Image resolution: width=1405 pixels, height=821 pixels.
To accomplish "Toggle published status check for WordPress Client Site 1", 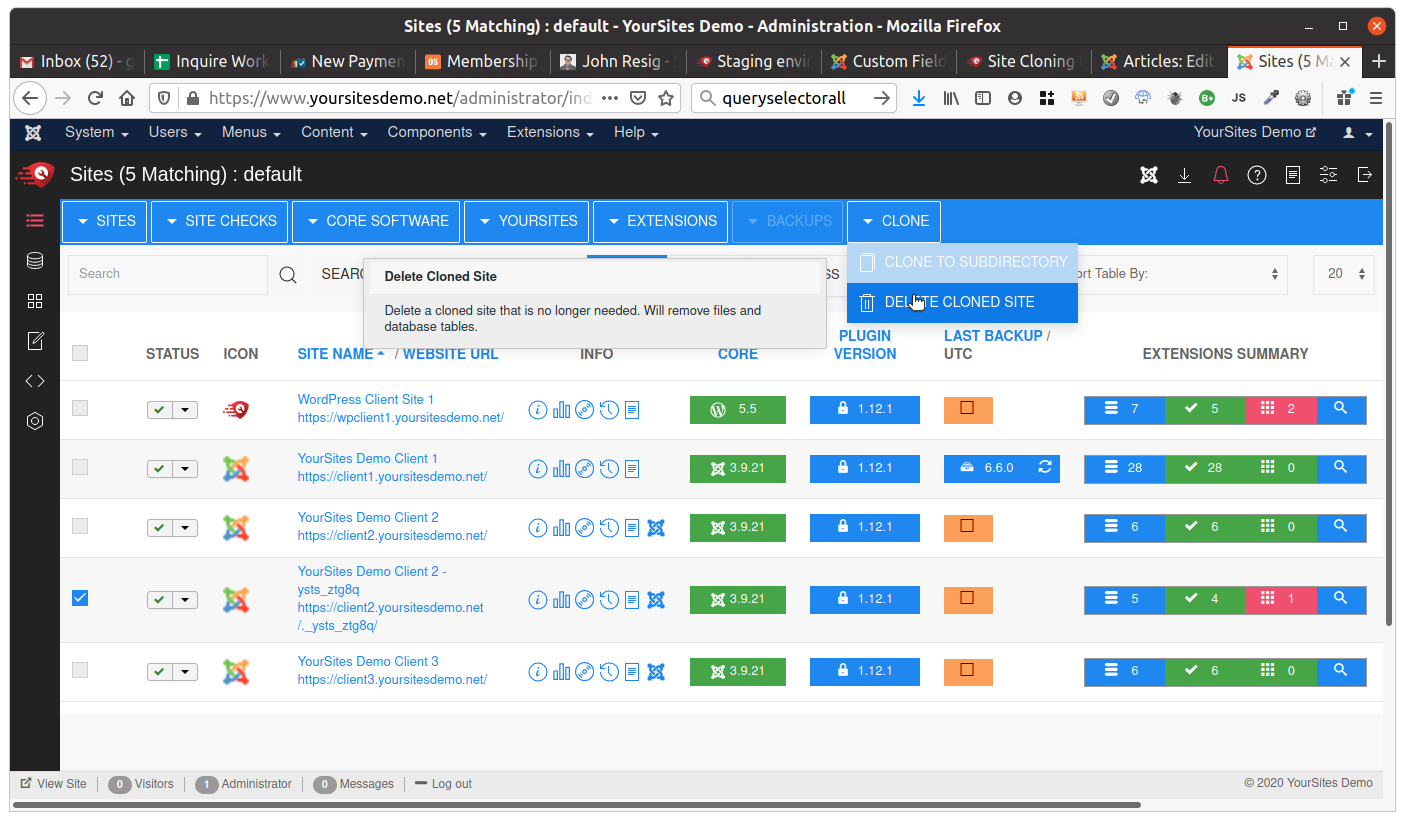I will click(160, 410).
